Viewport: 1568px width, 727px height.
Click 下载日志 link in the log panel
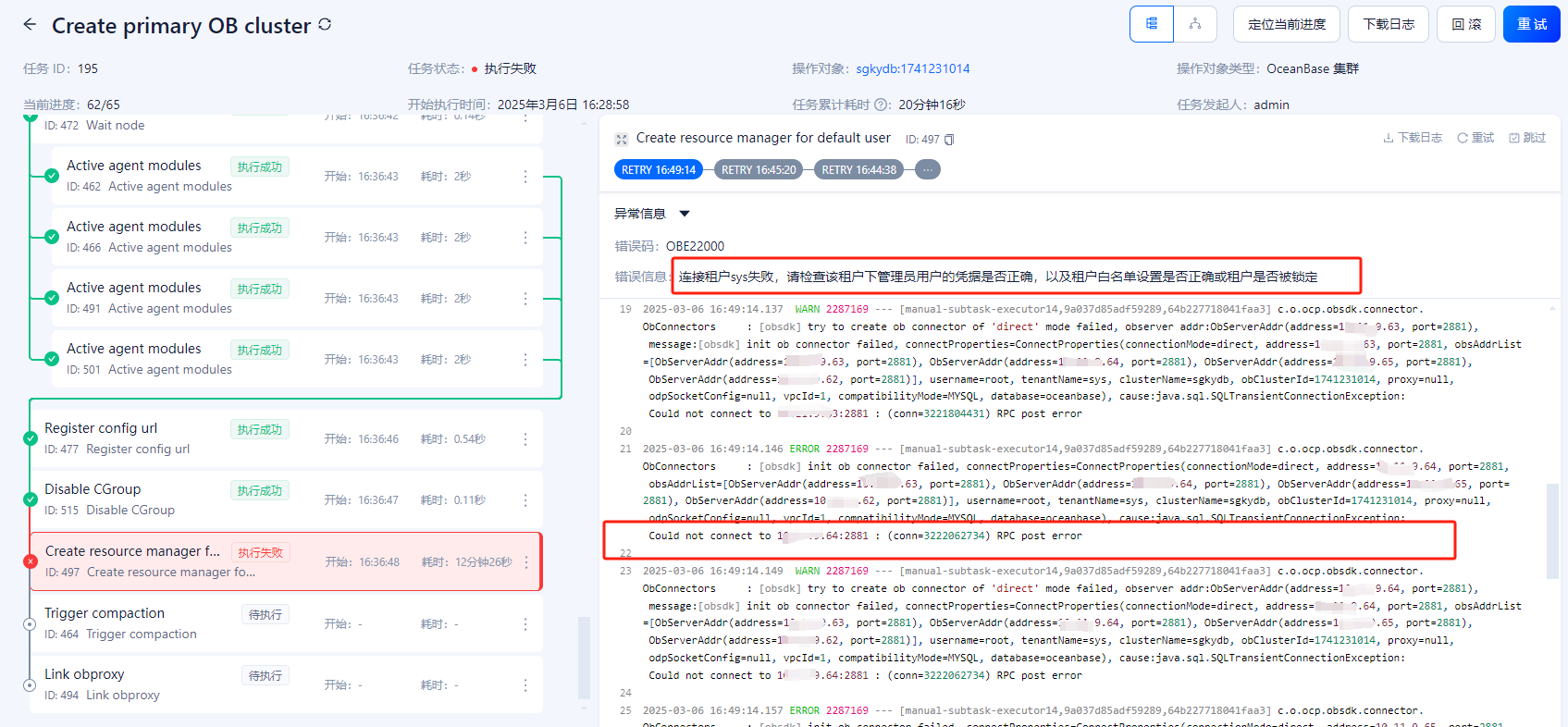point(1413,138)
